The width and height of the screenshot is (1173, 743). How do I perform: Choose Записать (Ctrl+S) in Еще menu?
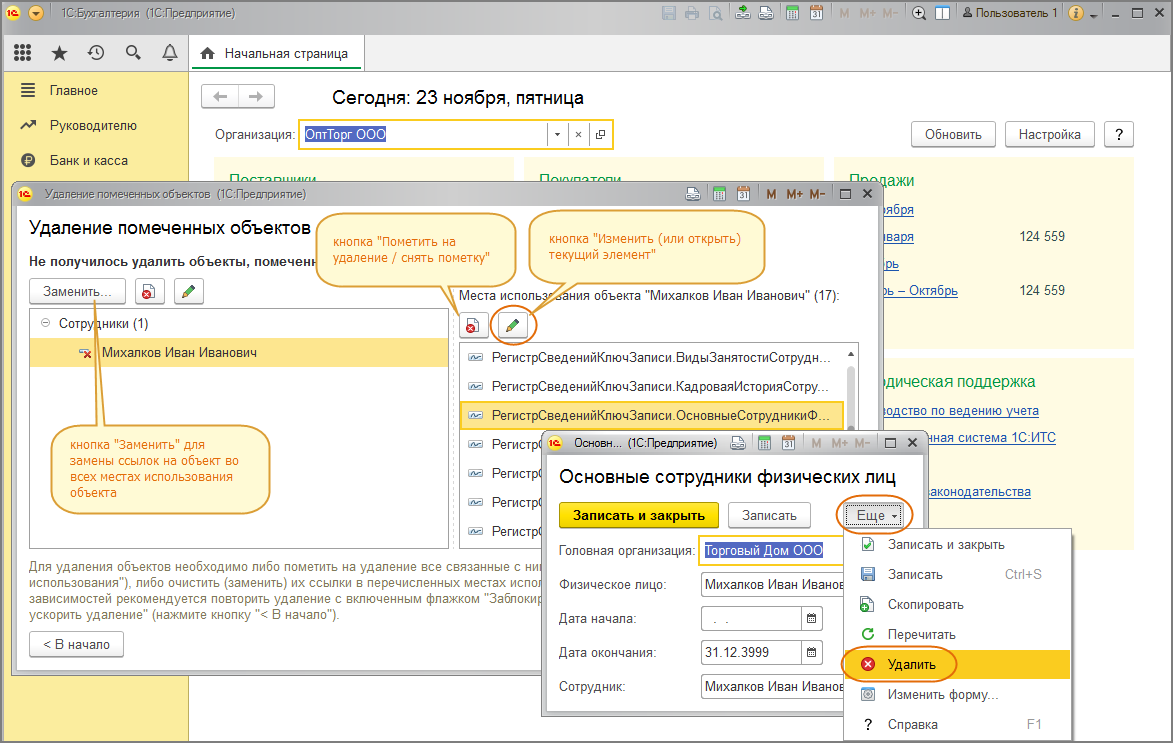958,575
